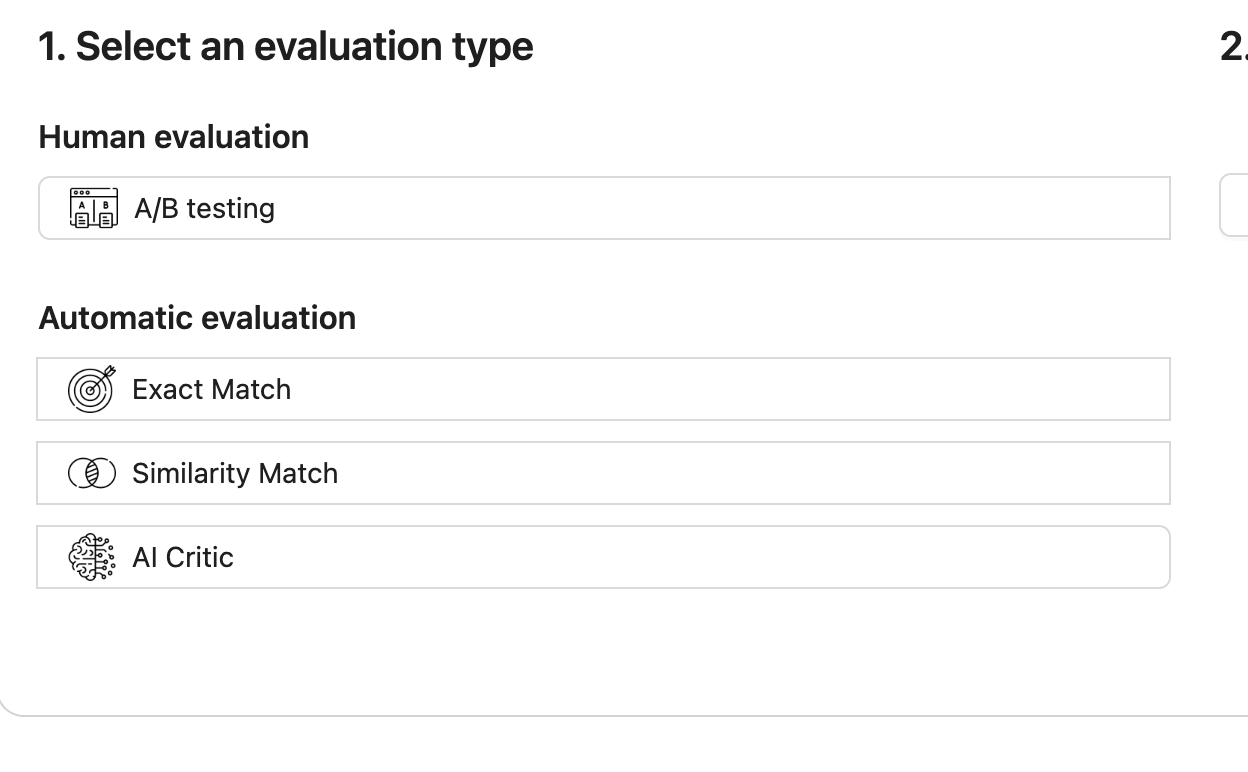
Task: Click the icon inside the A/B testing card
Action: [94, 207]
